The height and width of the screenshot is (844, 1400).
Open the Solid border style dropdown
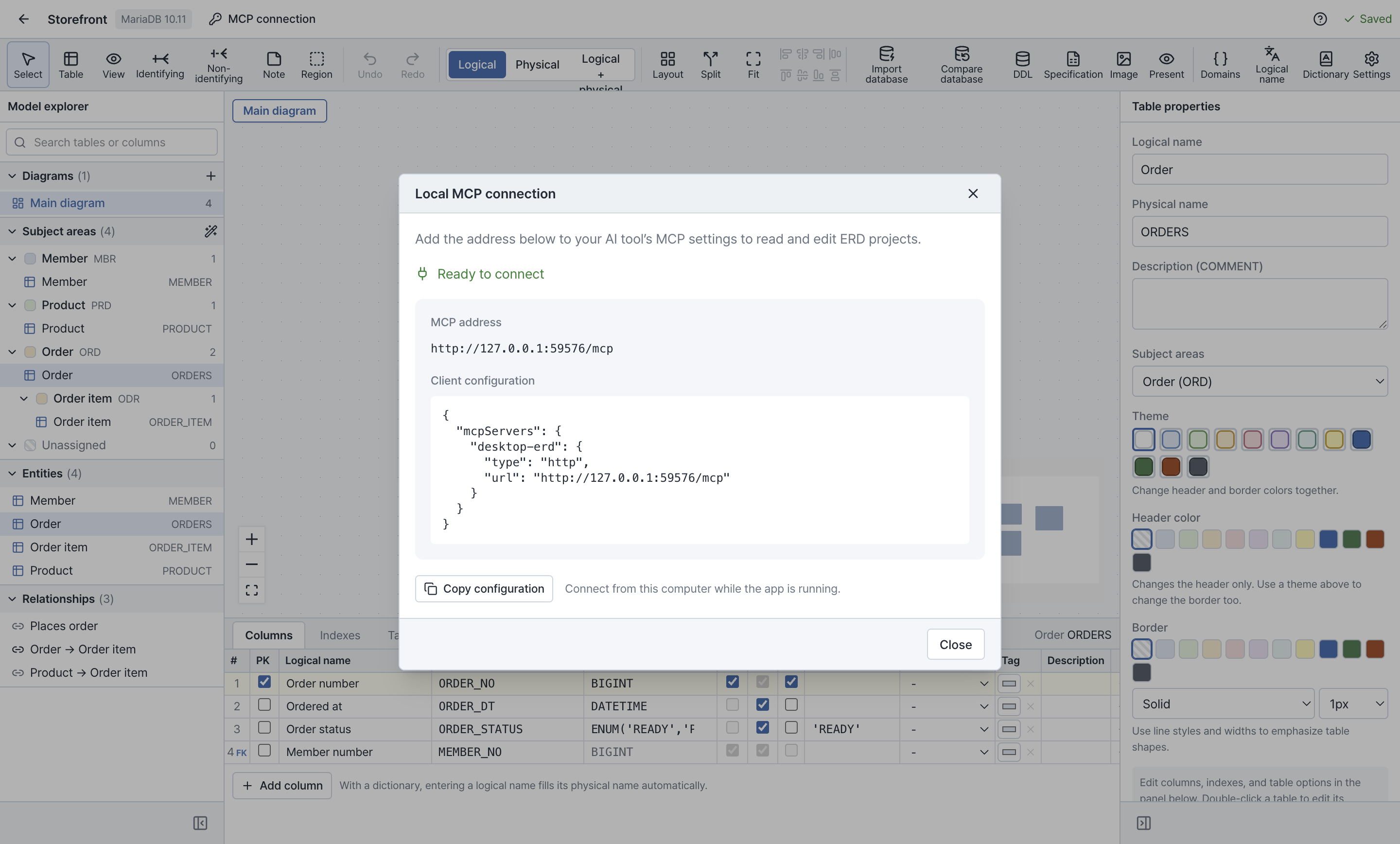coord(1223,703)
